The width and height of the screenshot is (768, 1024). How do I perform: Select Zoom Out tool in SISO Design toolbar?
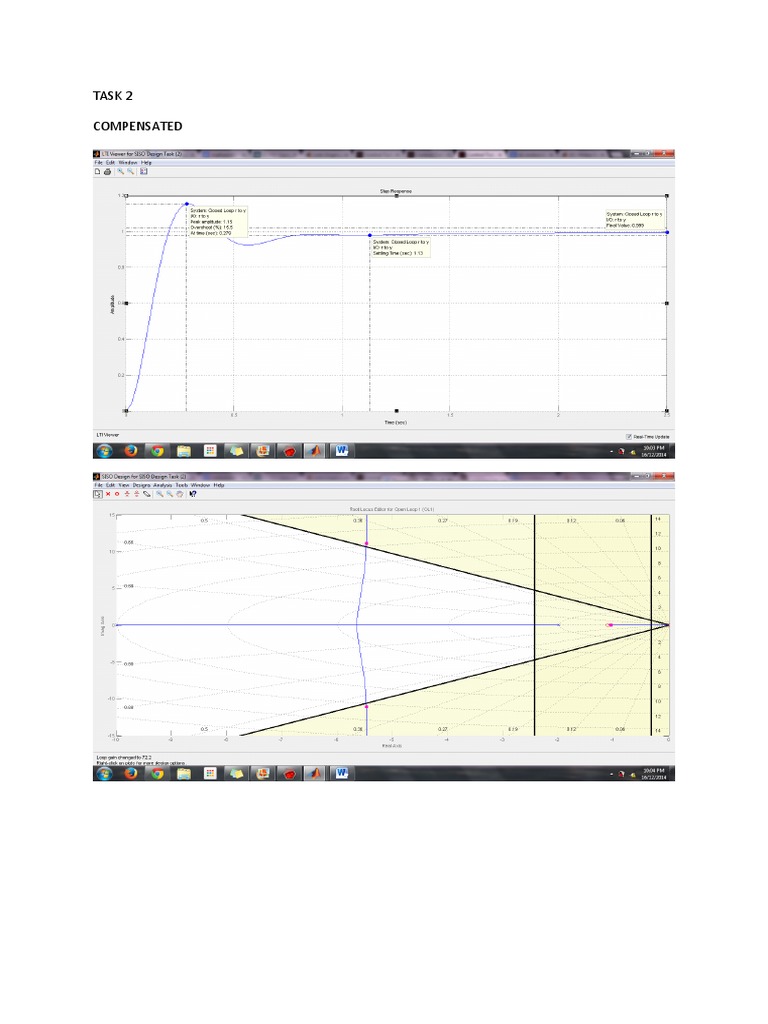170,494
